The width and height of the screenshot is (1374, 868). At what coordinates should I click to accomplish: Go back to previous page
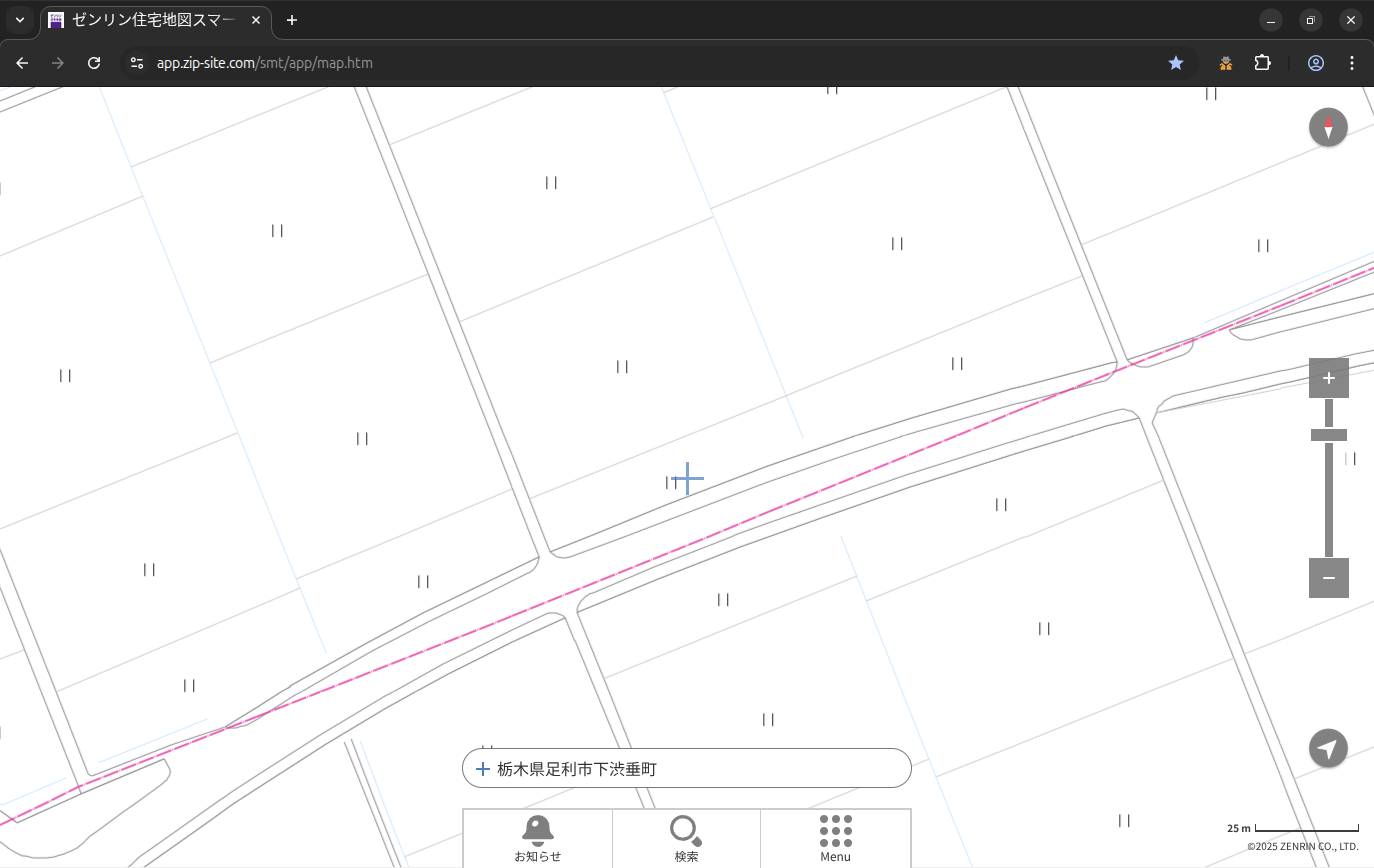pyautogui.click(x=22, y=63)
